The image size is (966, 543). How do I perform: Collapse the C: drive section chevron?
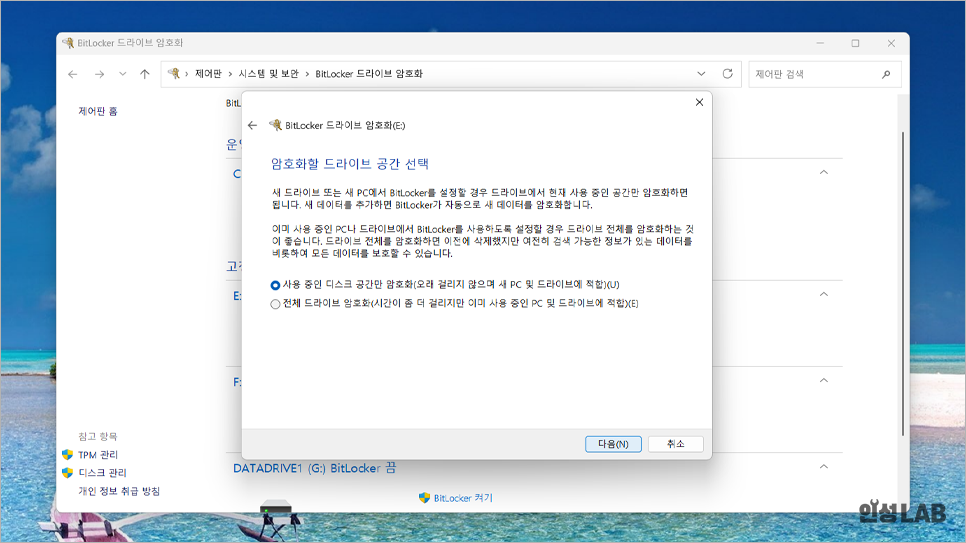click(824, 172)
